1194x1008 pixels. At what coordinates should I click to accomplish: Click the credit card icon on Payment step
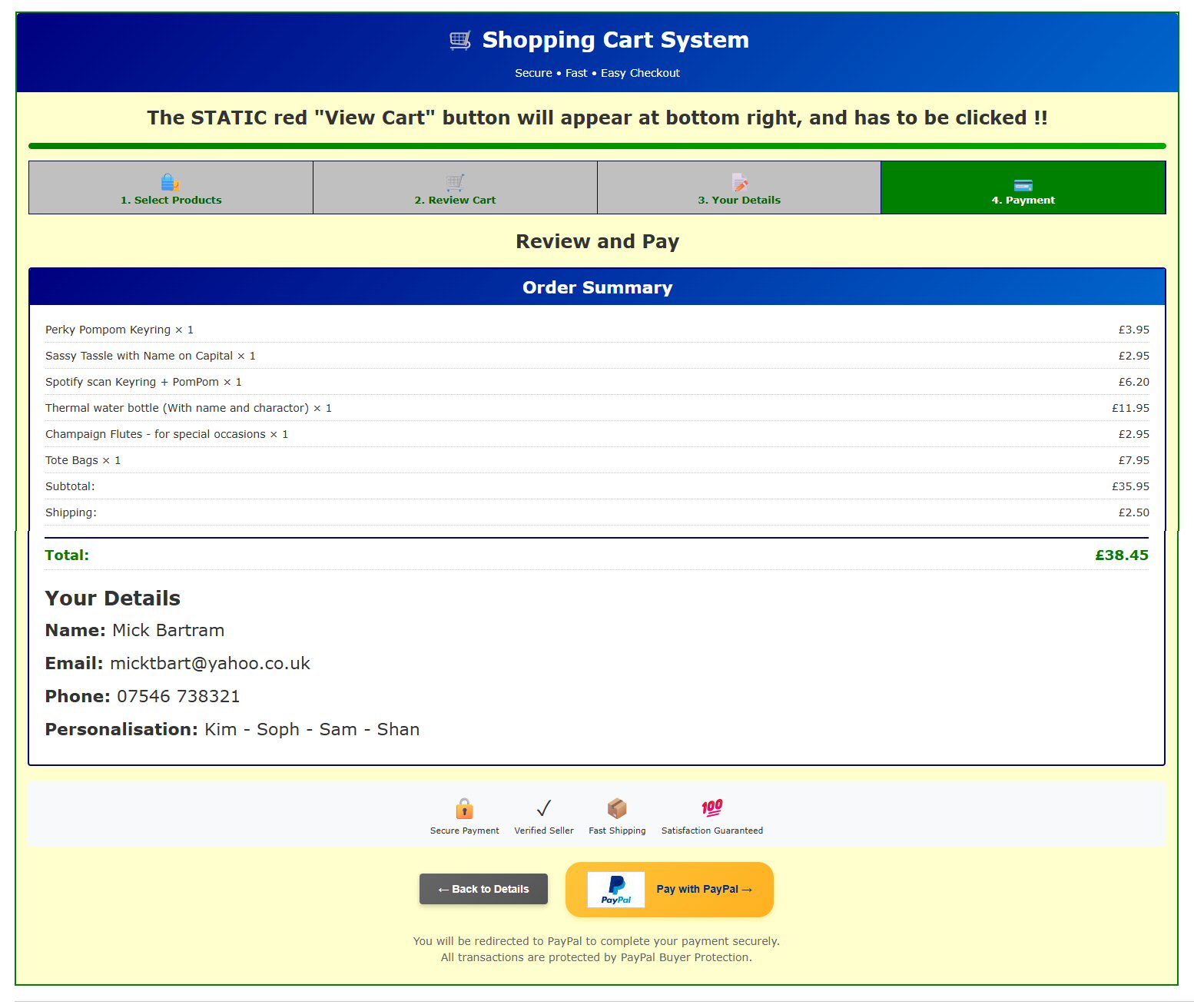point(1023,185)
